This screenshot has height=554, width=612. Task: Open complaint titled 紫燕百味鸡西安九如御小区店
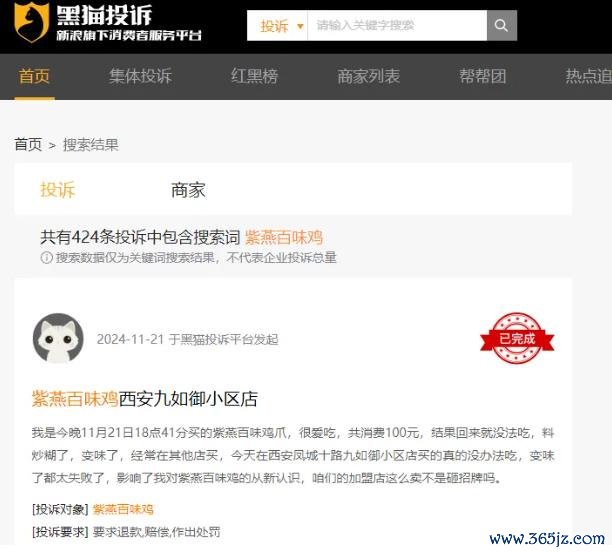(x=145, y=399)
